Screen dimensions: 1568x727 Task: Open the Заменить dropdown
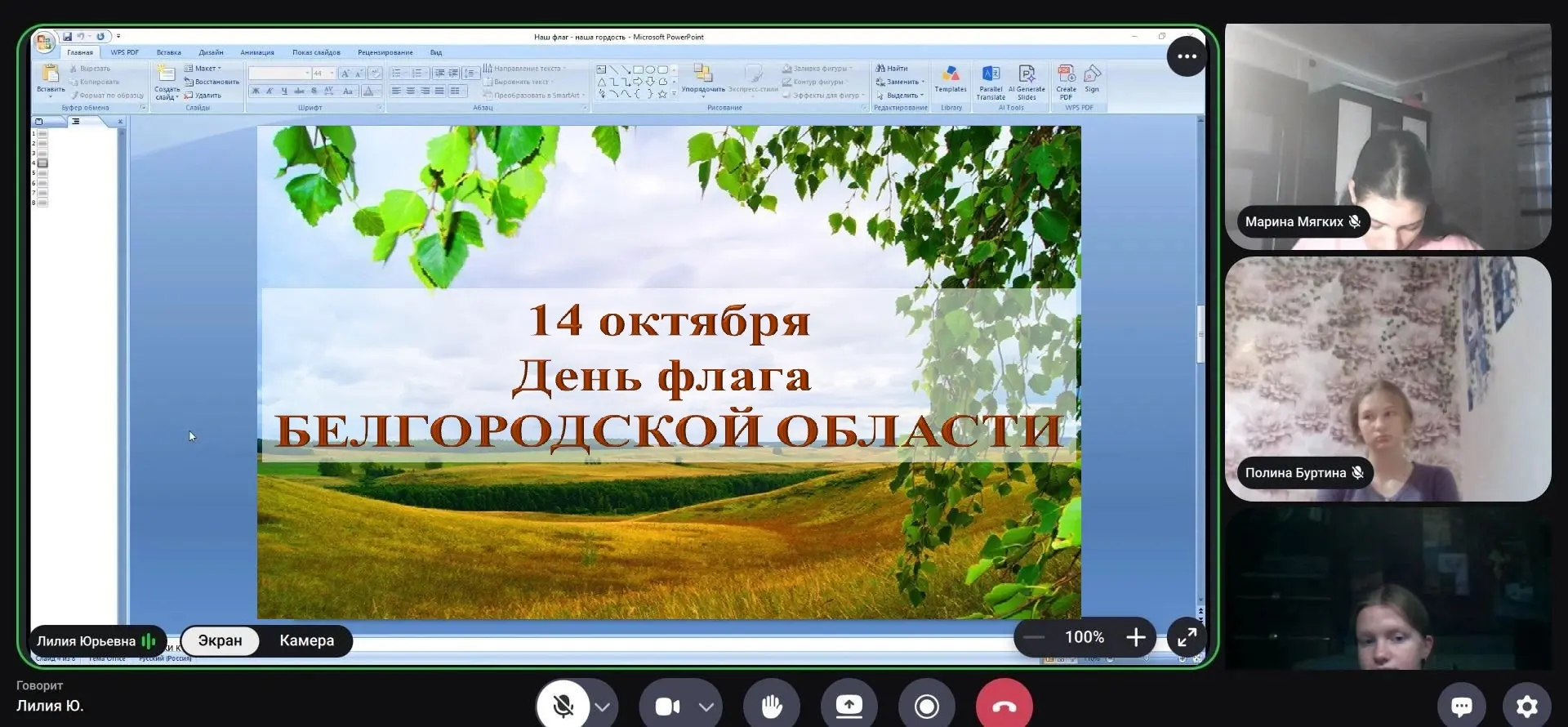(x=901, y=82)
